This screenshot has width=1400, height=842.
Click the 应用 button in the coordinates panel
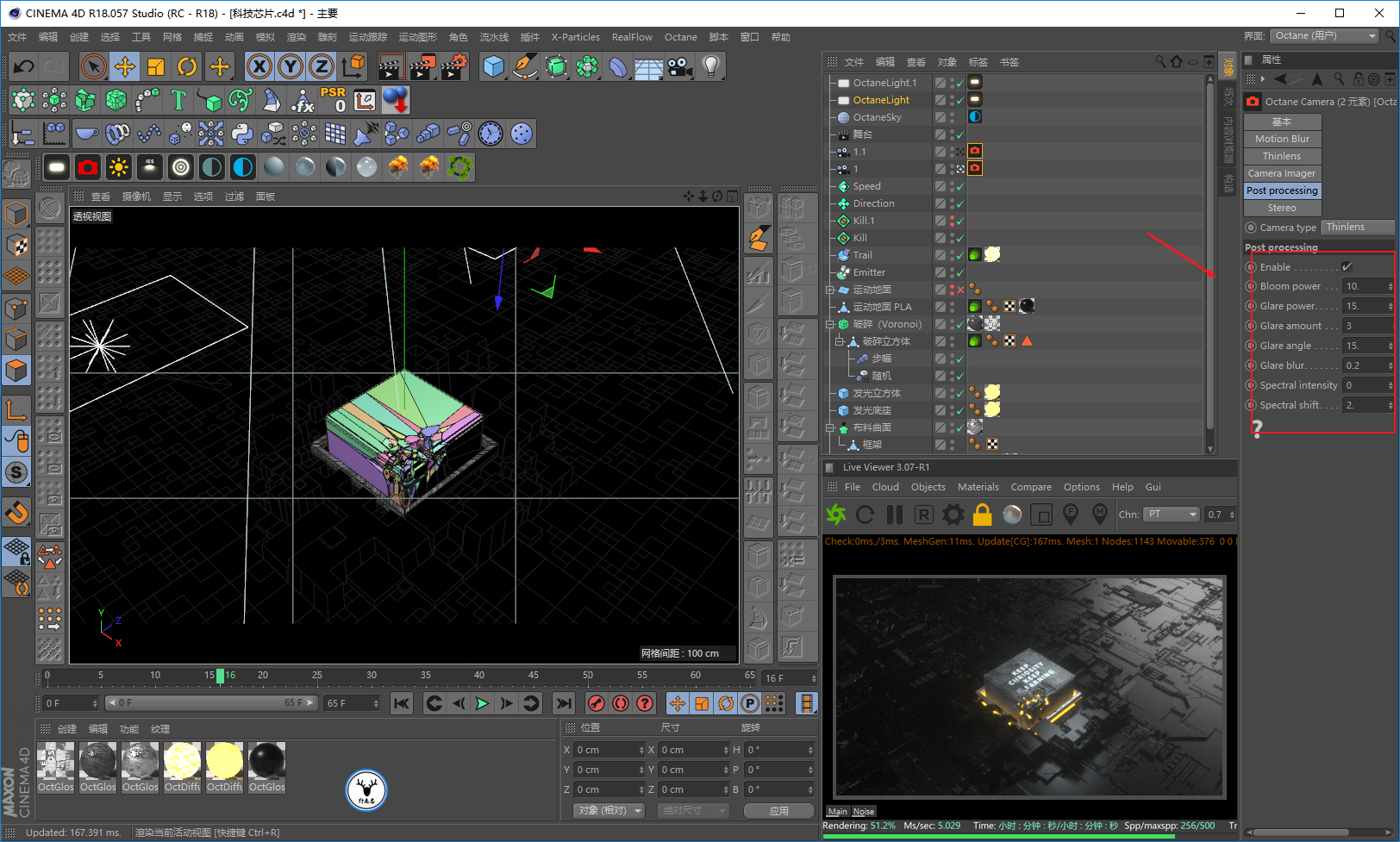(780, 810)
